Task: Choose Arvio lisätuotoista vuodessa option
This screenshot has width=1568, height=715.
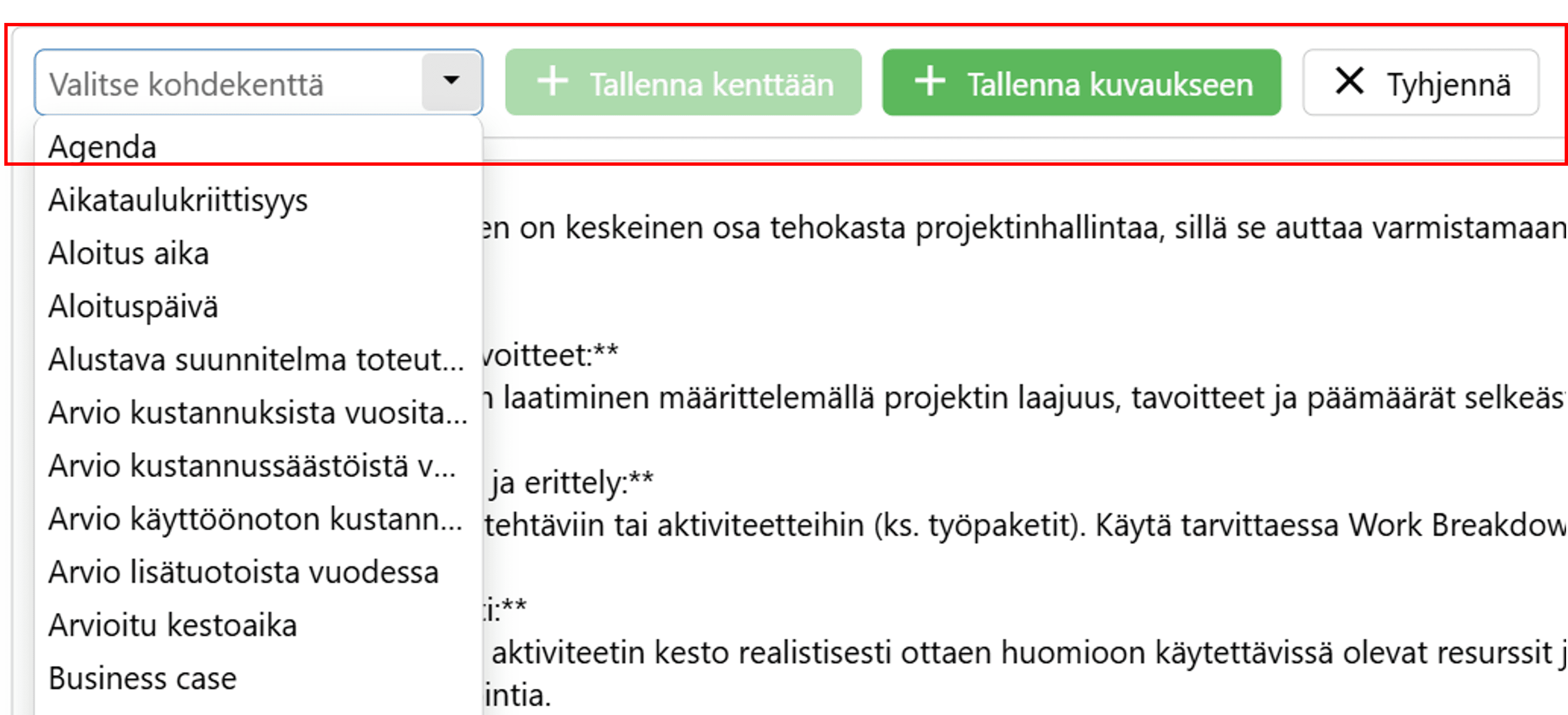Action: pyautogui.click(x=244, y=571)
